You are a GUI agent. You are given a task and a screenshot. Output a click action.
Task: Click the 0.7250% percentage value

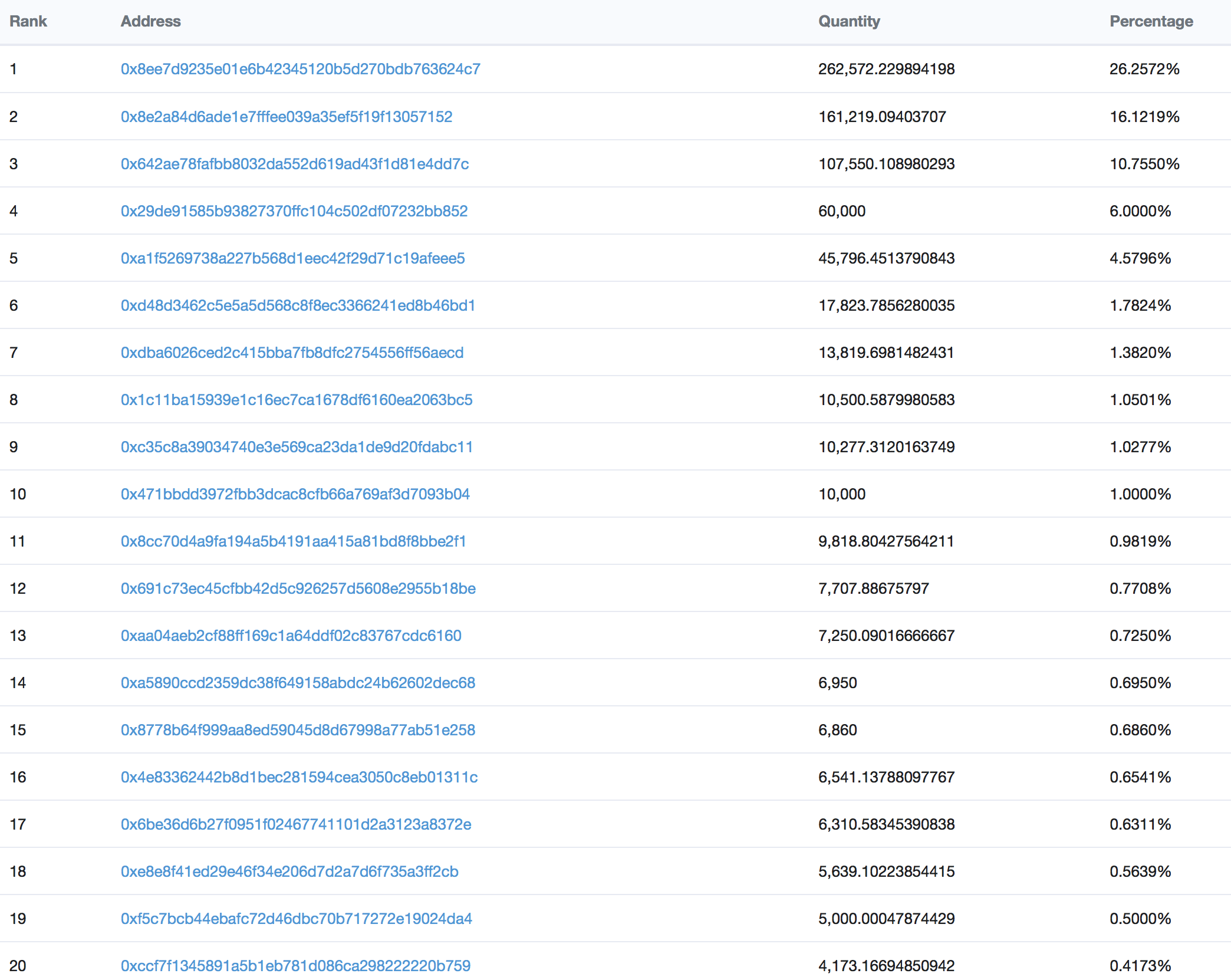(1140, 636)
